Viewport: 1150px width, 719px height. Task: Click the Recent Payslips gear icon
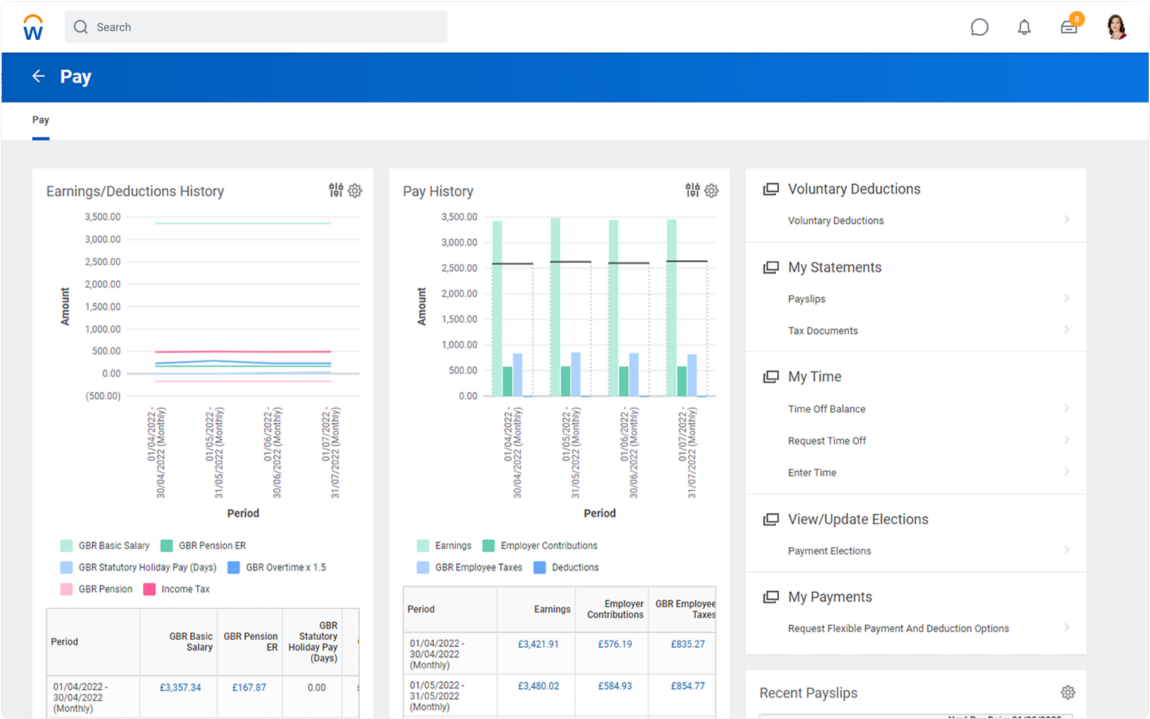coord(1068,693)
